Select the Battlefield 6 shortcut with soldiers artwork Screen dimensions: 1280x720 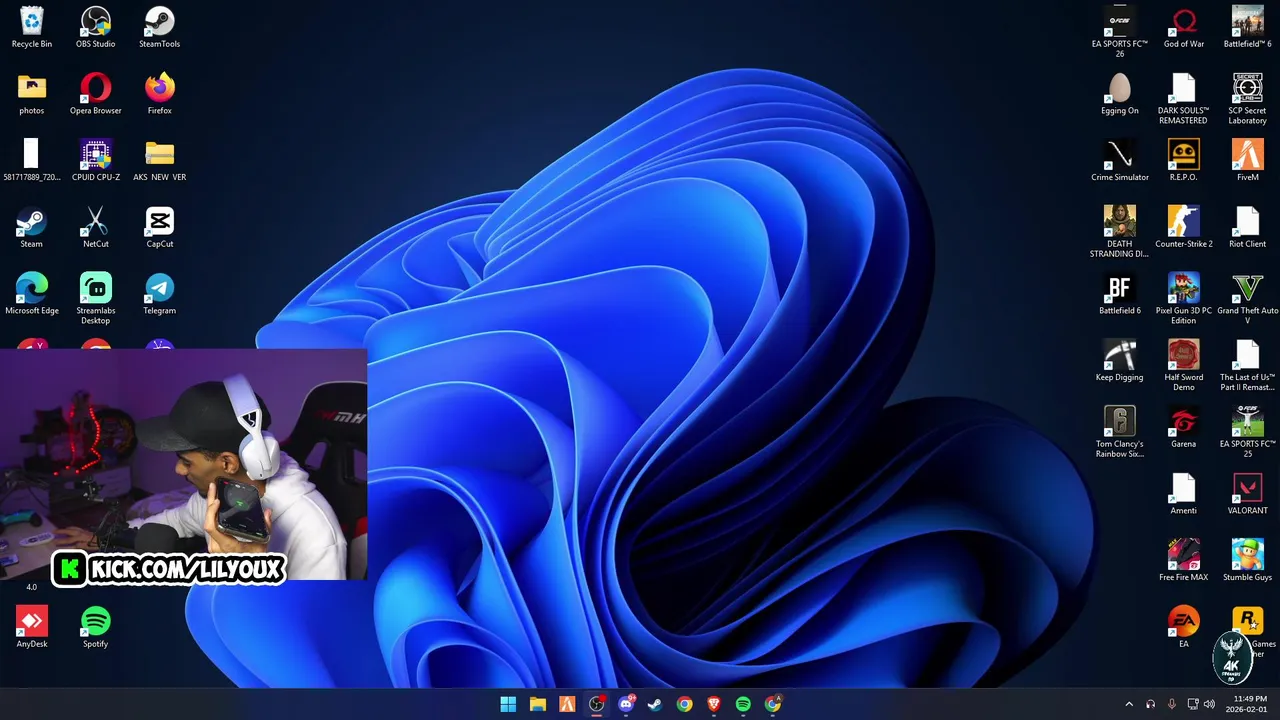(x=1248, y=27)
